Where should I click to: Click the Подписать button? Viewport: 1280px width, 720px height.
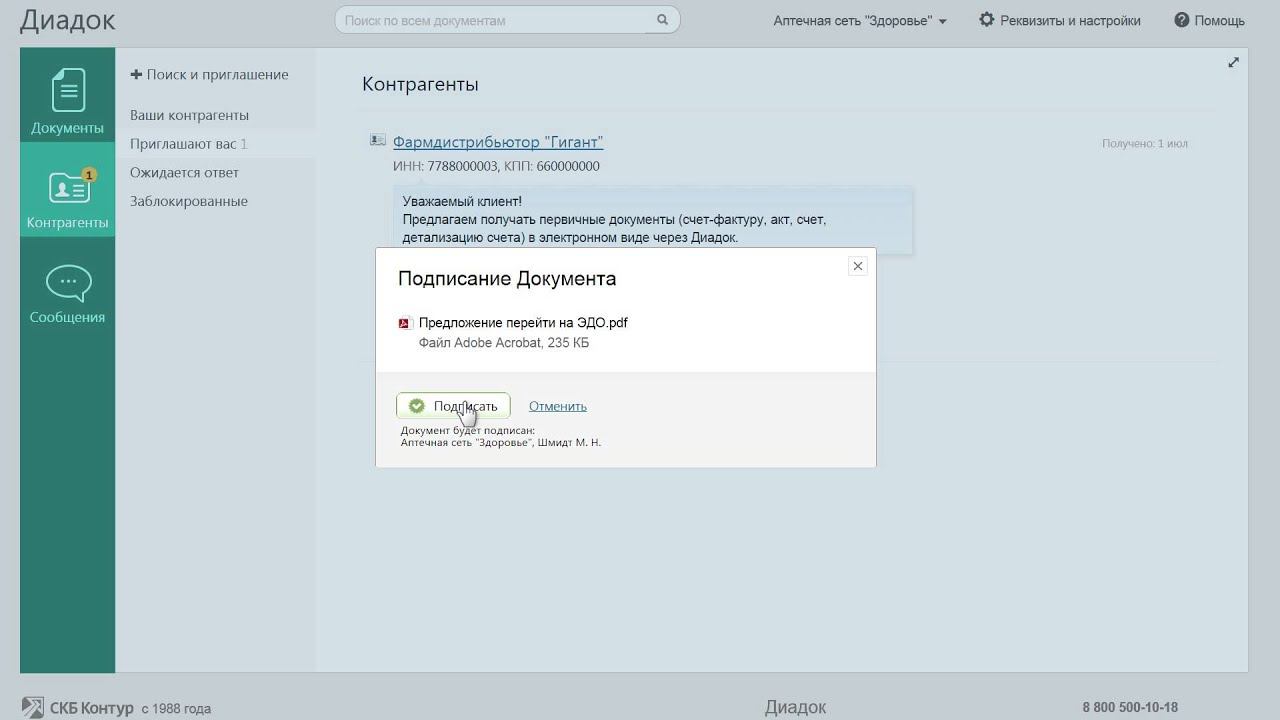(453, 406)
